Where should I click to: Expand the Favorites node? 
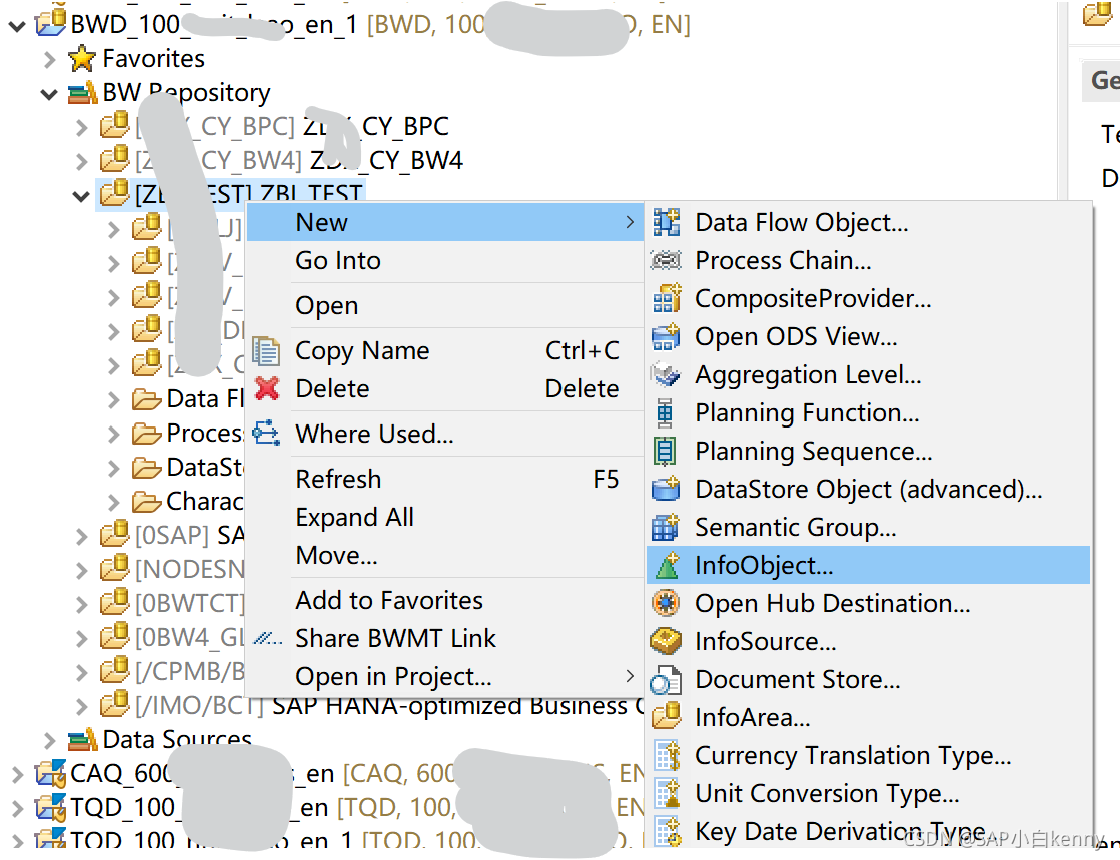click(x=49, y=59)
